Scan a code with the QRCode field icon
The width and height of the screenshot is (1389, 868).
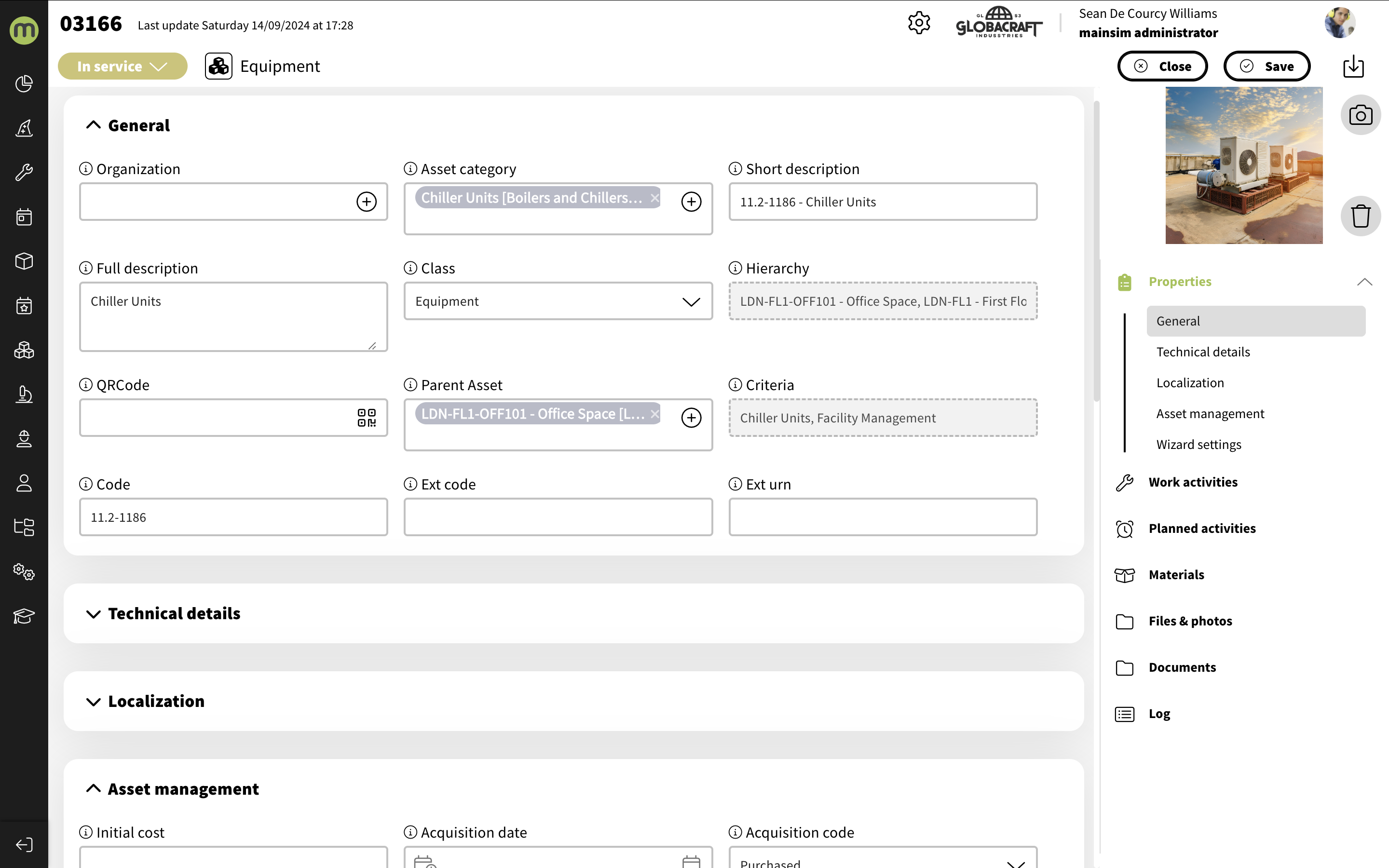click(x=366, y=418)
